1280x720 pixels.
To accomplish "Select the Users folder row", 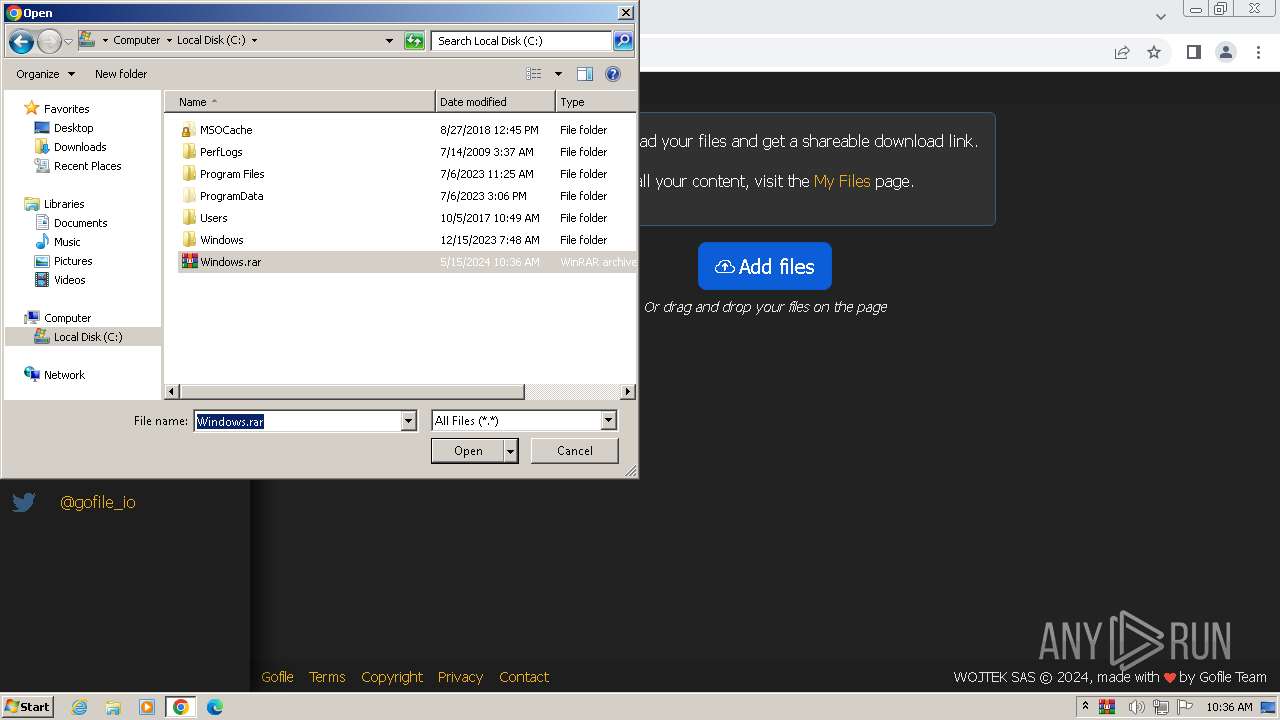I will tap(406, 218).
